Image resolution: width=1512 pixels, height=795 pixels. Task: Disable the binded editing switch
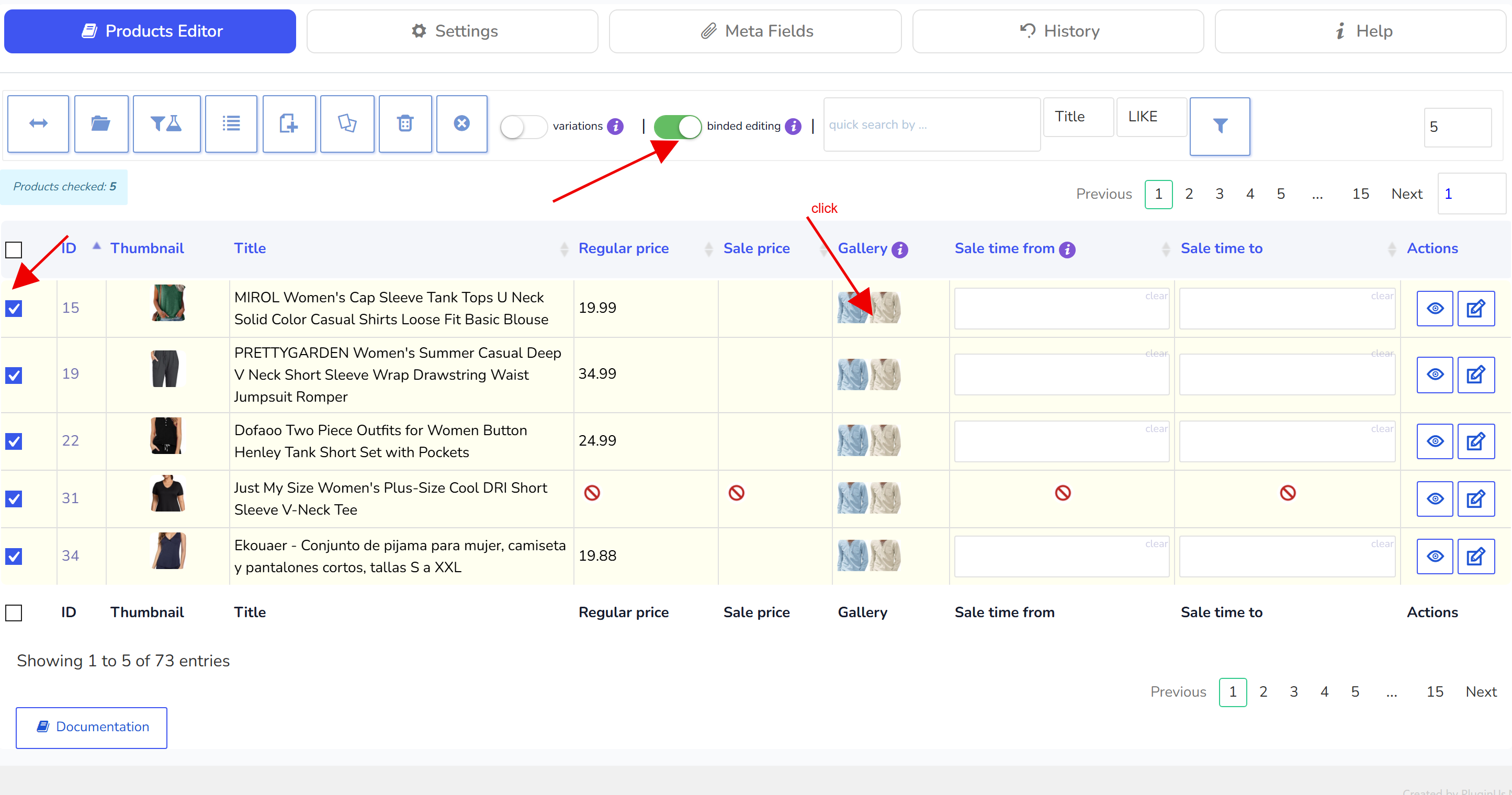(x=678, y=127)
